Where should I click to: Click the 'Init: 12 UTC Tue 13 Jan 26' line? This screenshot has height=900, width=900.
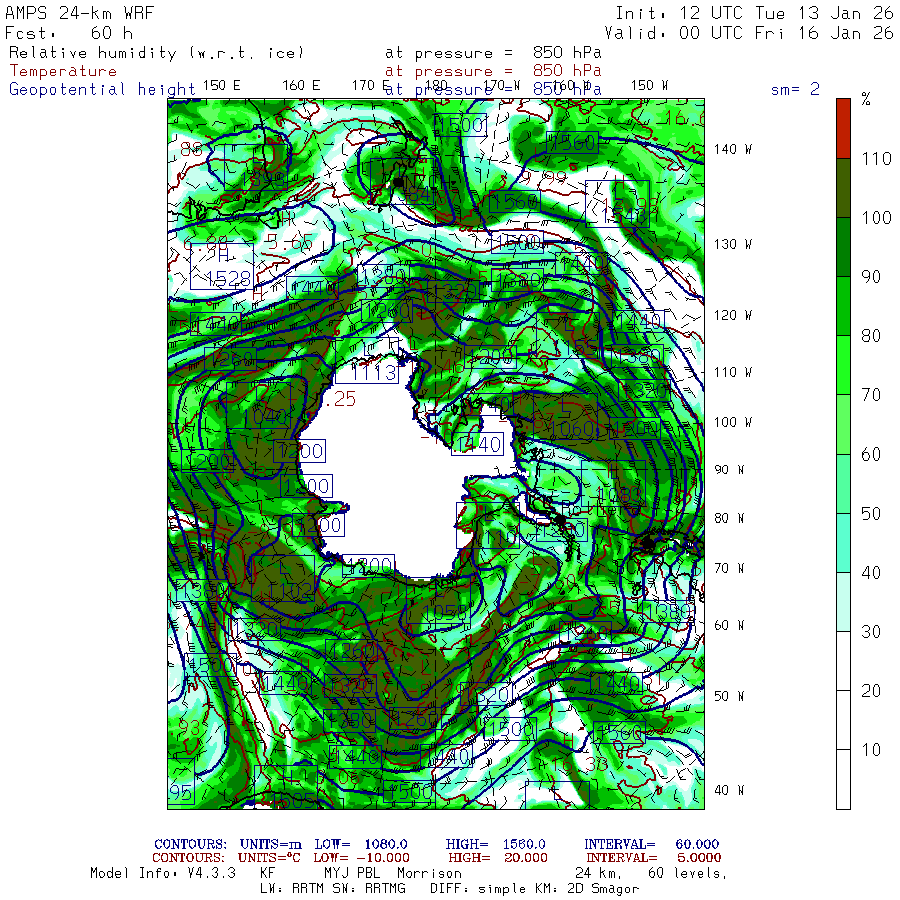754,13
